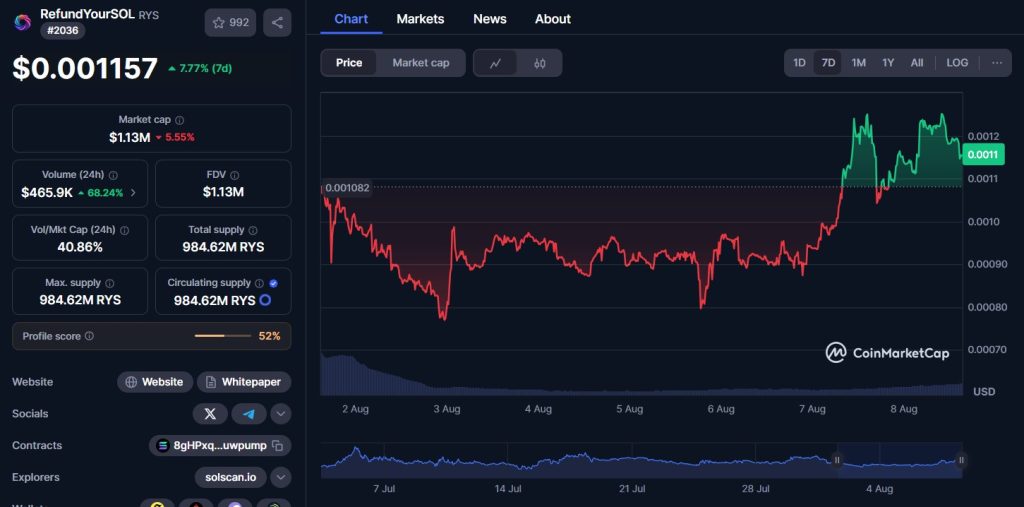Click contract address 8gHPxq...uwpump
1024x507 pixels.
coord(220,446)
